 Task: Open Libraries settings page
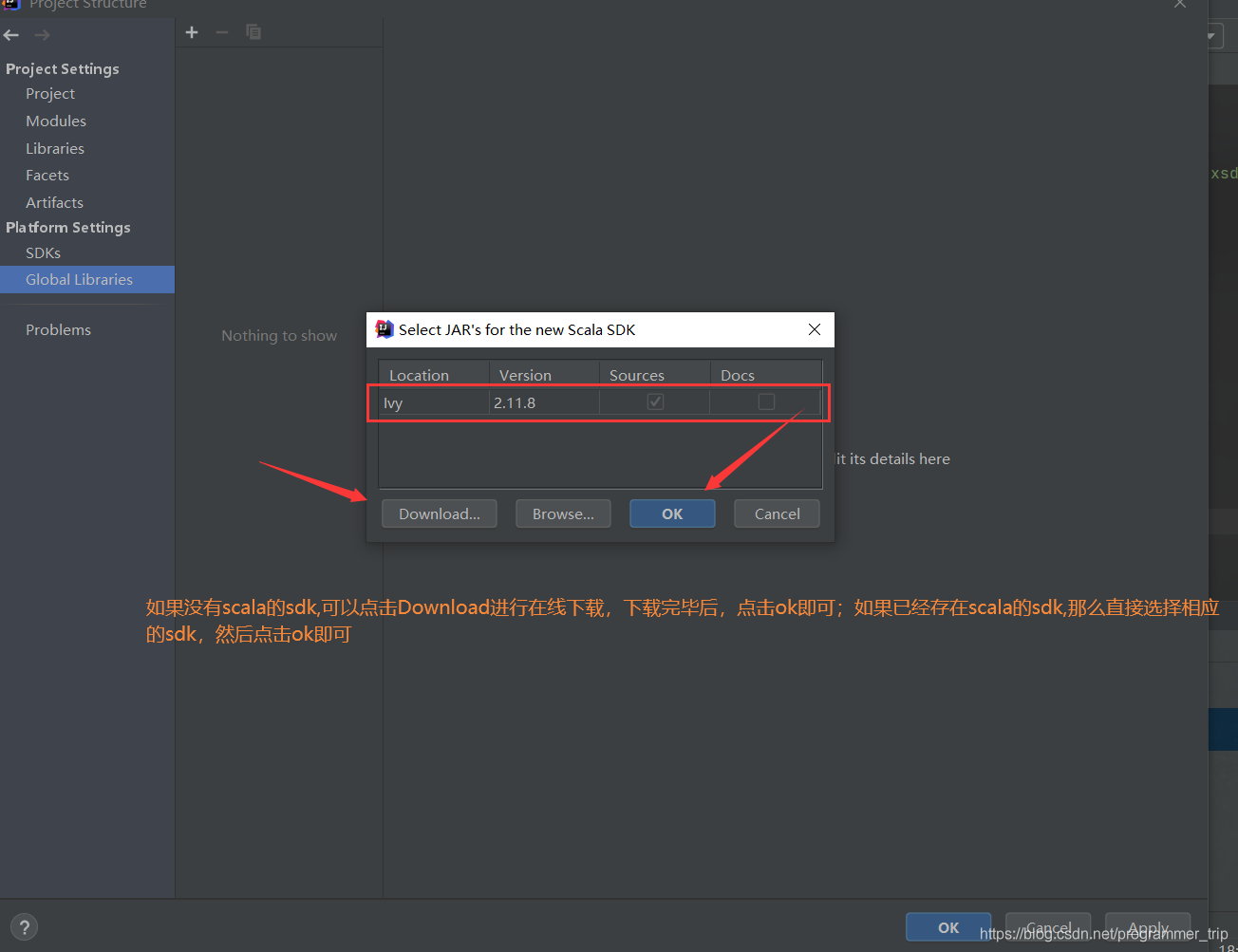55,149
